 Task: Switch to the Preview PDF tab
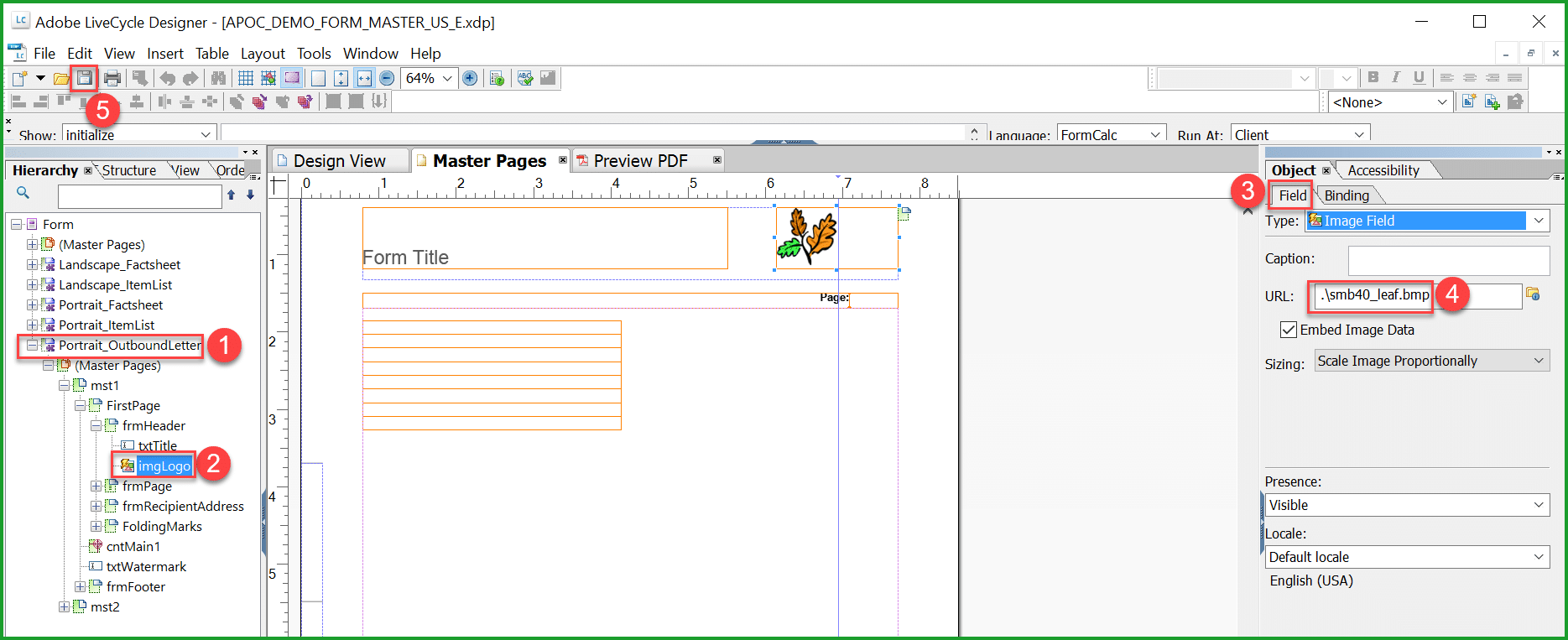pyautogui.click(x=640, y=161)
